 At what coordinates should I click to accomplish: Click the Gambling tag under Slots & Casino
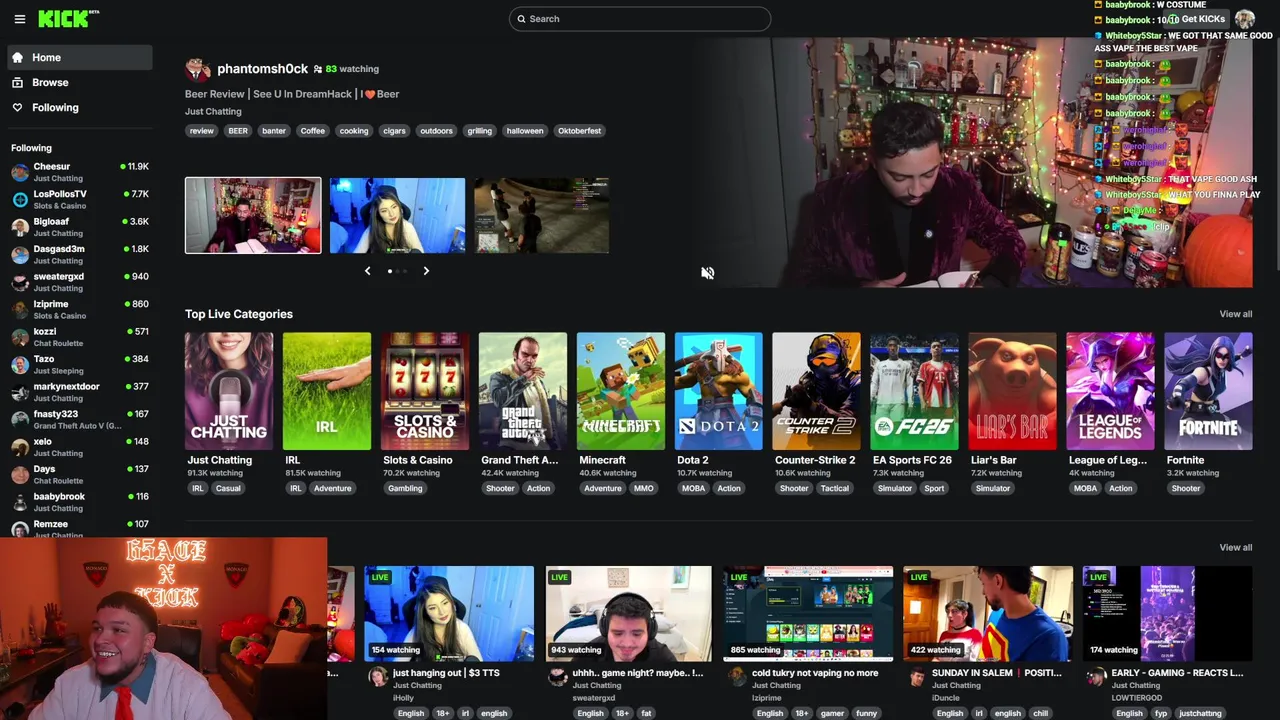click(x=405, y=489)
